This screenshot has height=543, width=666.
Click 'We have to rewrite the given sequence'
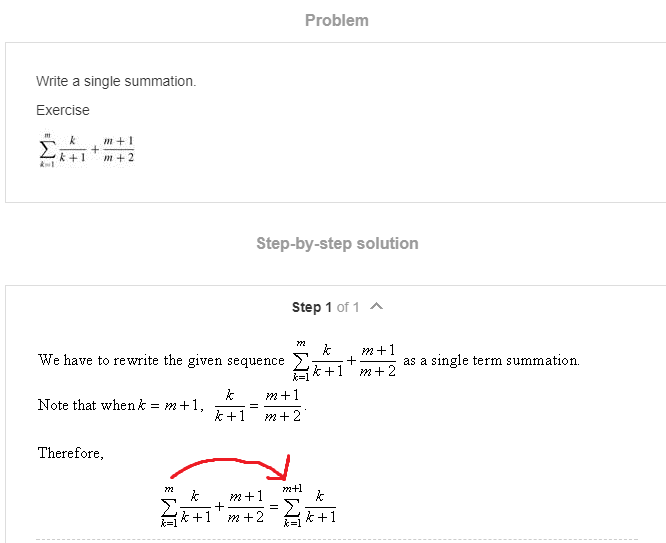point(161,360)
